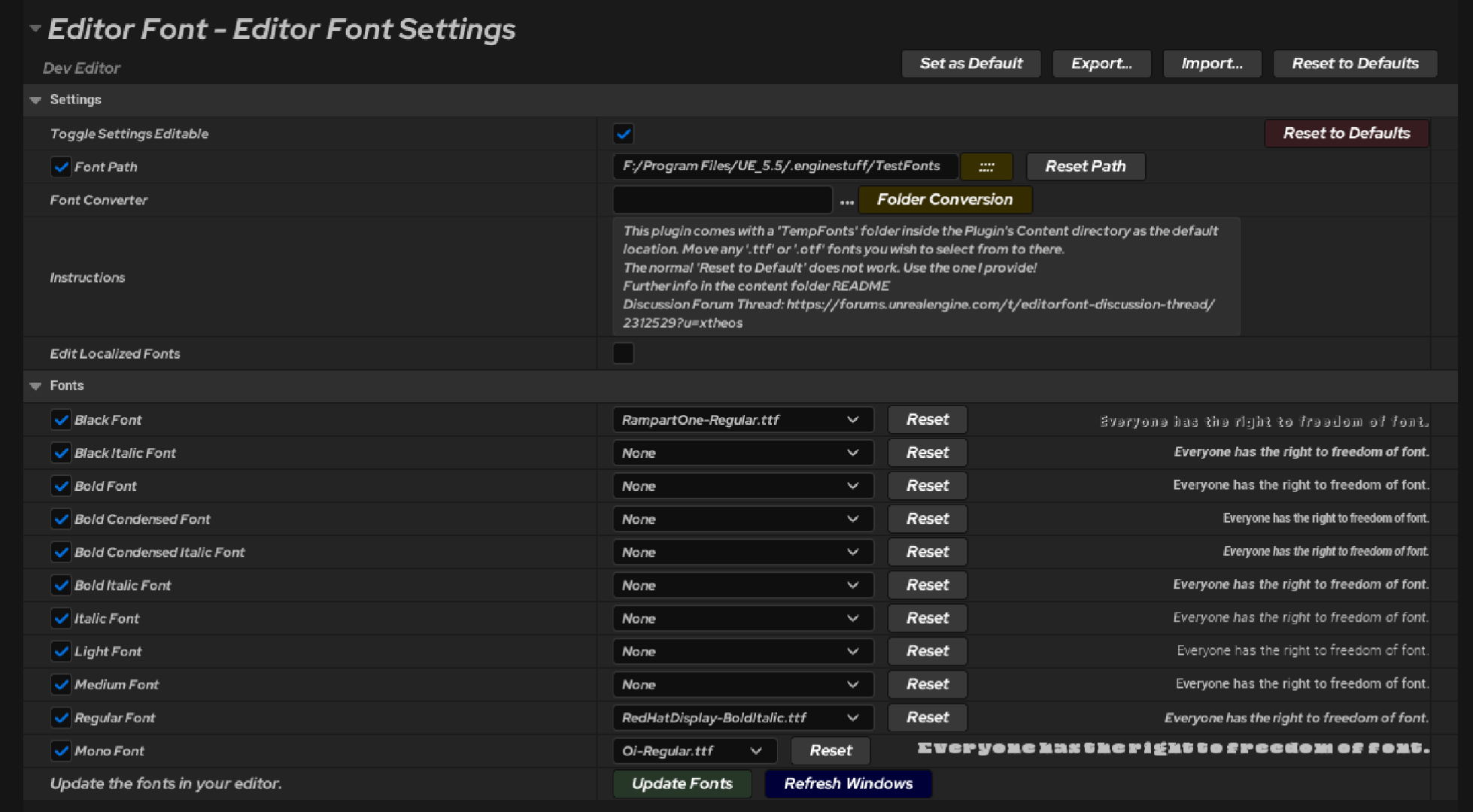Toggle the Bold Condensed Italic Font checkbox
The width and height of the screenshot is (1473, 812).
(61, 552)
